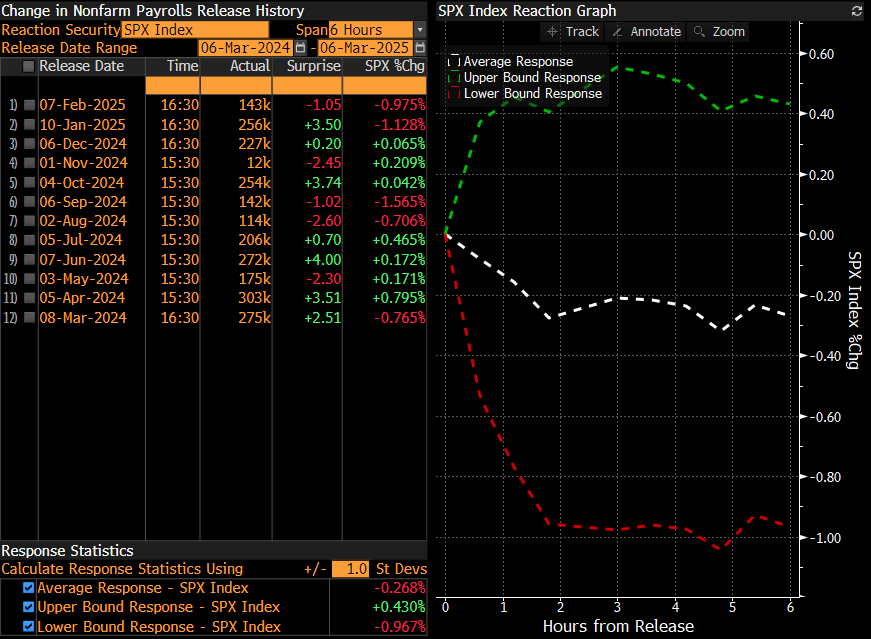Sort by the SPX %Chg column header
The width and height of the screenshot is (871, 639).
(x=394, y=66)
